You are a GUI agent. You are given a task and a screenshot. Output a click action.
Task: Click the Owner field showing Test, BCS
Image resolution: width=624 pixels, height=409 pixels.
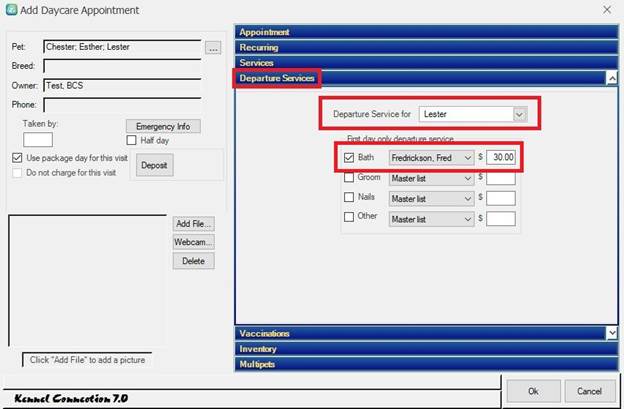(122, 86)
